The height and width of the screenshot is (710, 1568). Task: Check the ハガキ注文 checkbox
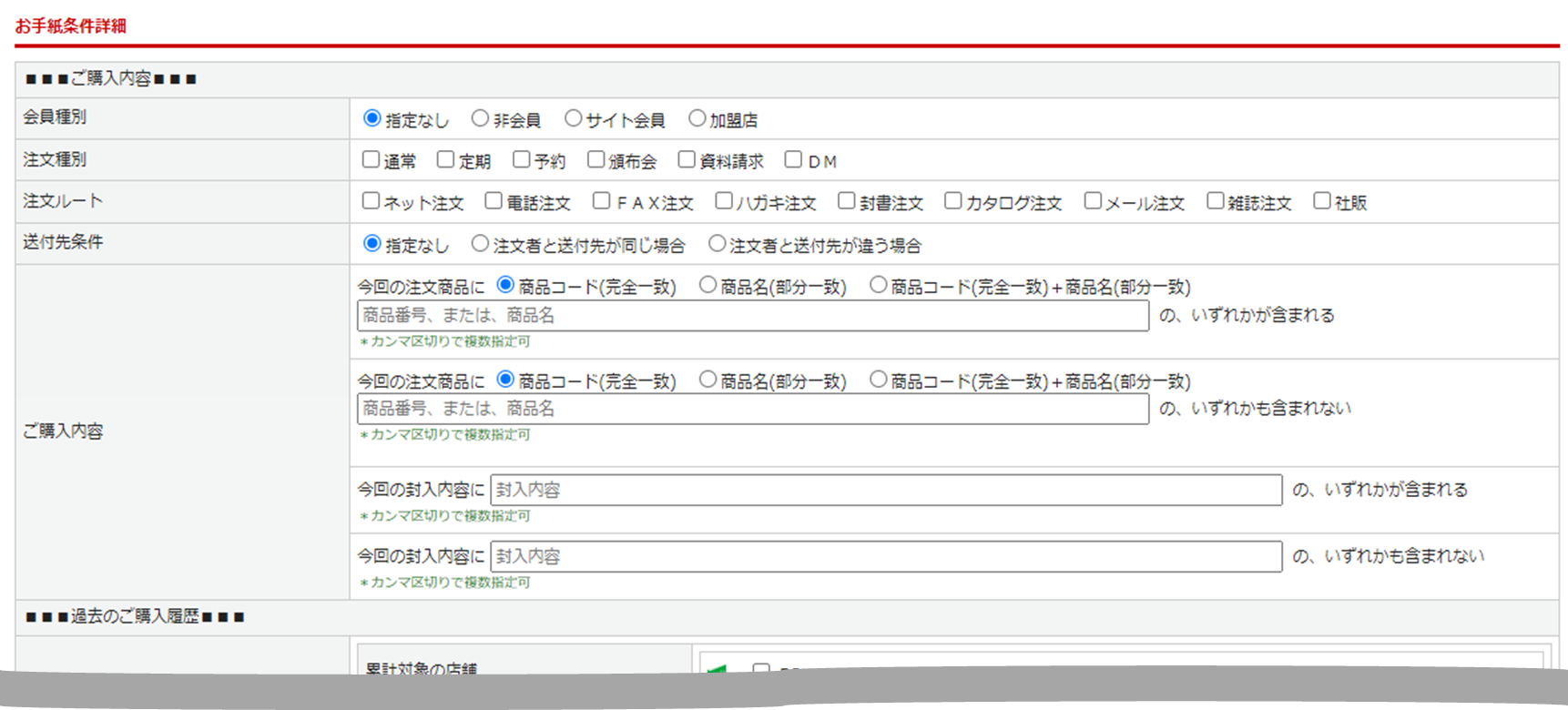tap(724, 200)
